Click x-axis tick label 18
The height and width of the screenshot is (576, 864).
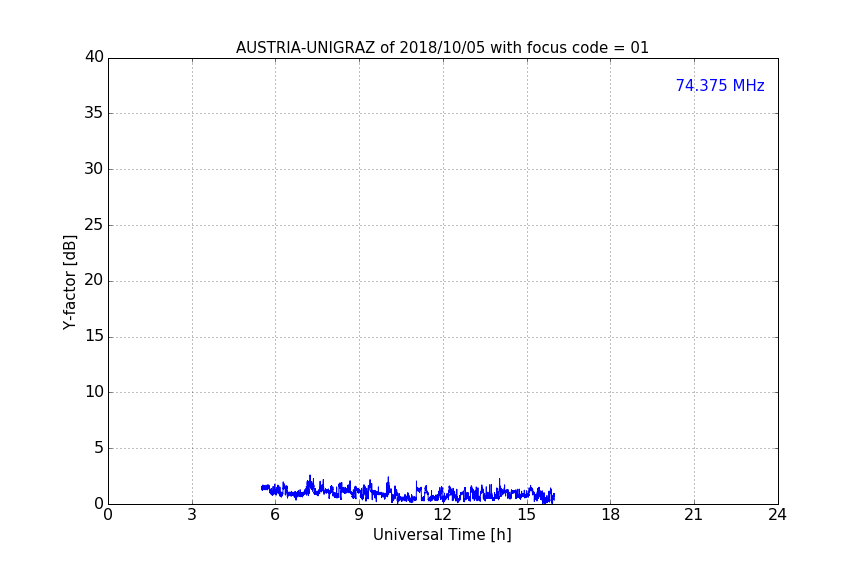point(610,515)
